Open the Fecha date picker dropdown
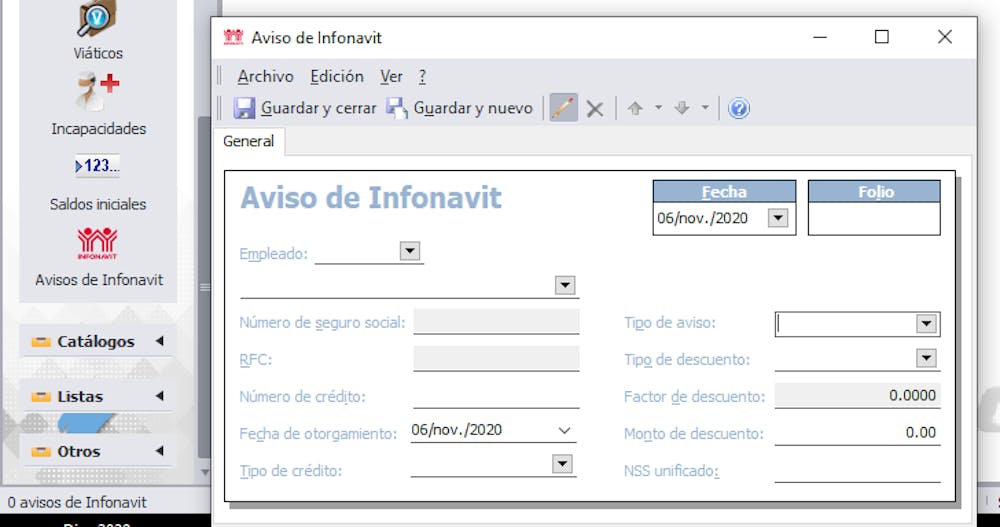The height and width of the screenshot is (527, 1000). [x=777, y=218]
